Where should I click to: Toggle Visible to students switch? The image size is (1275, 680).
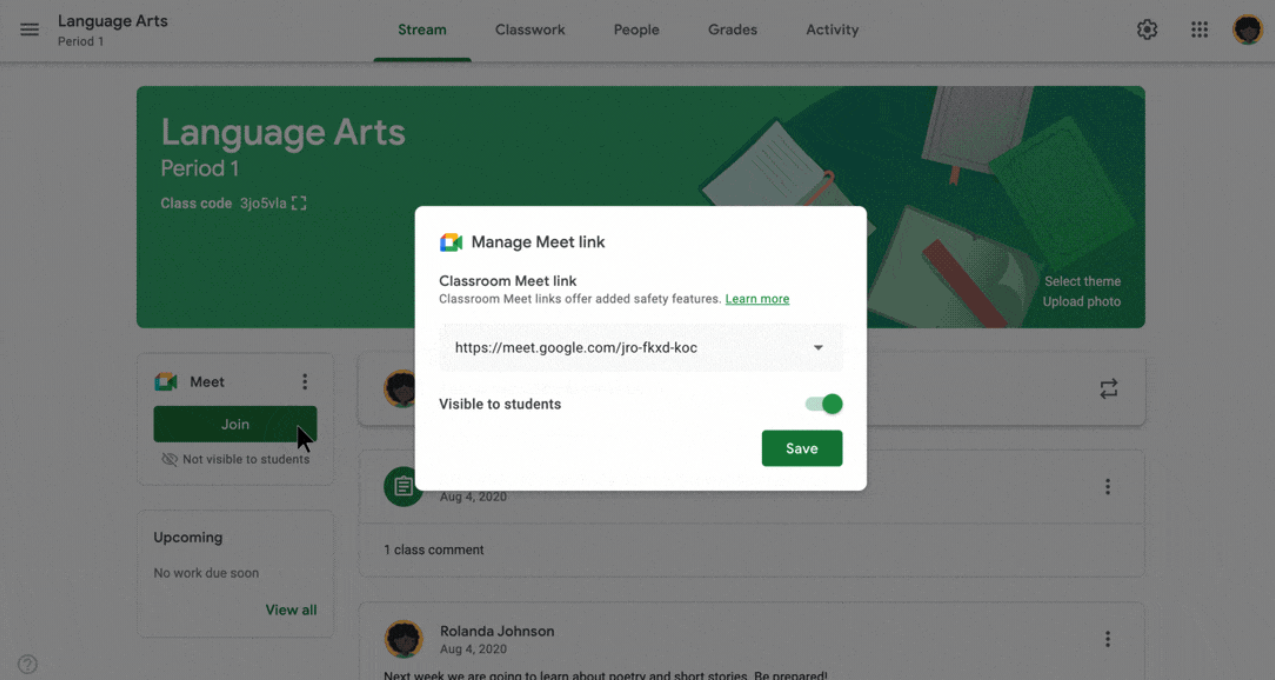point(822,404)
